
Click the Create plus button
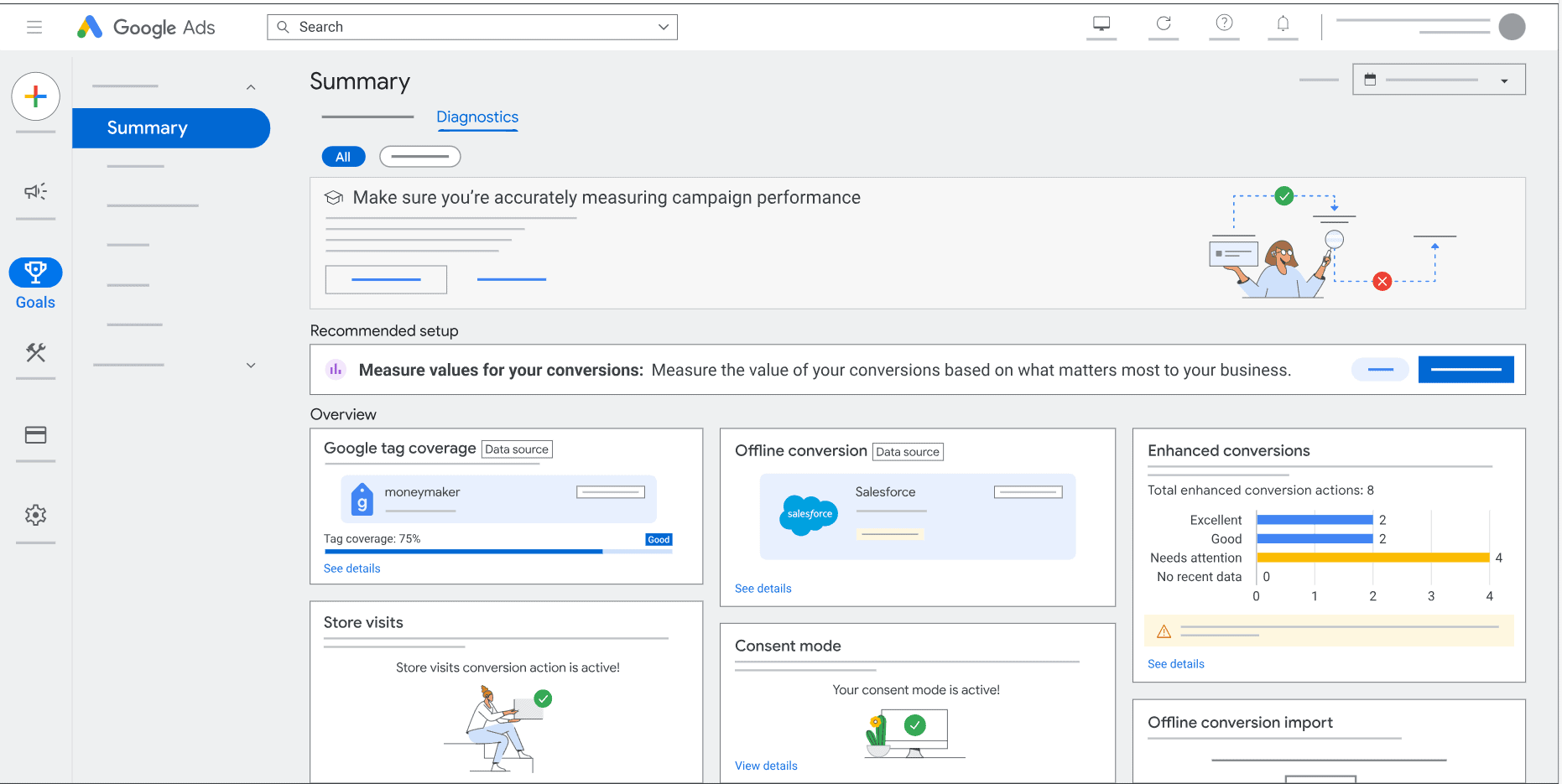point(35,96)
